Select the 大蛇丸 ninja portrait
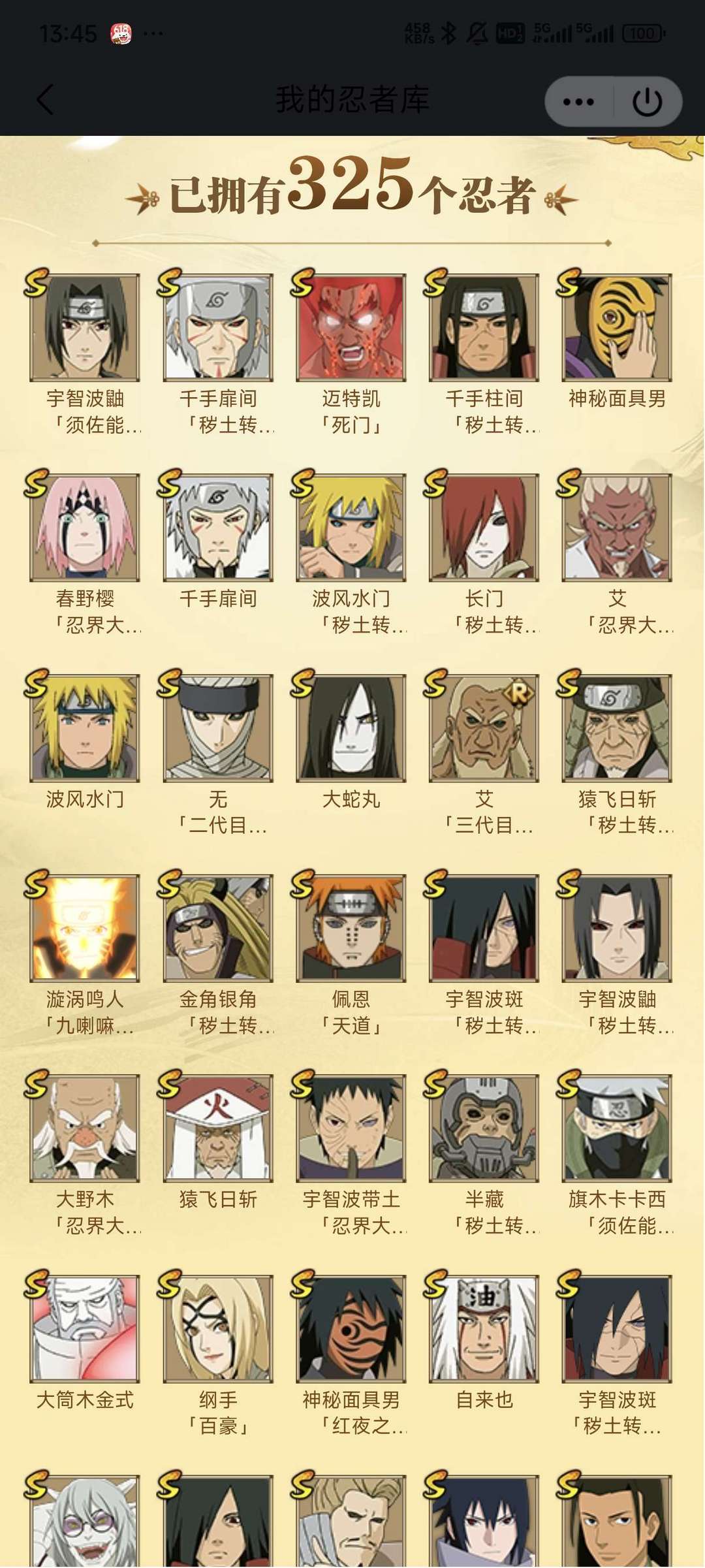 pyautogui.click(x=351, y=728)
